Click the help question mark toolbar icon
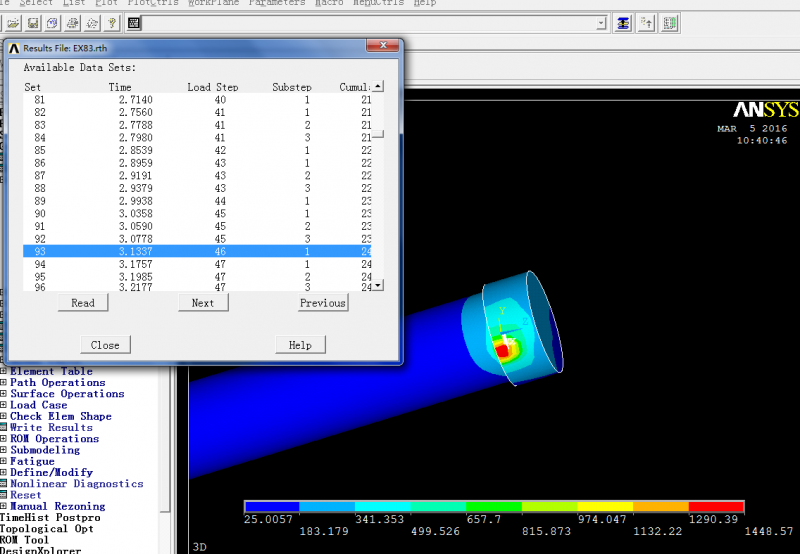Image resolution: width=800 pixels, height=554 pixels. pyautogui.click(x=111, y=23)
